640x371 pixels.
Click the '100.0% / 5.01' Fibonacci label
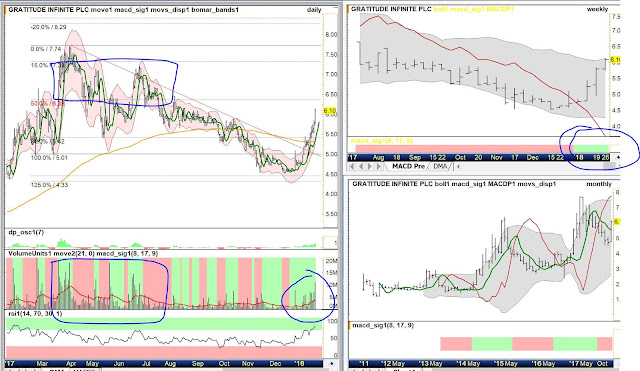coord(49,158)
